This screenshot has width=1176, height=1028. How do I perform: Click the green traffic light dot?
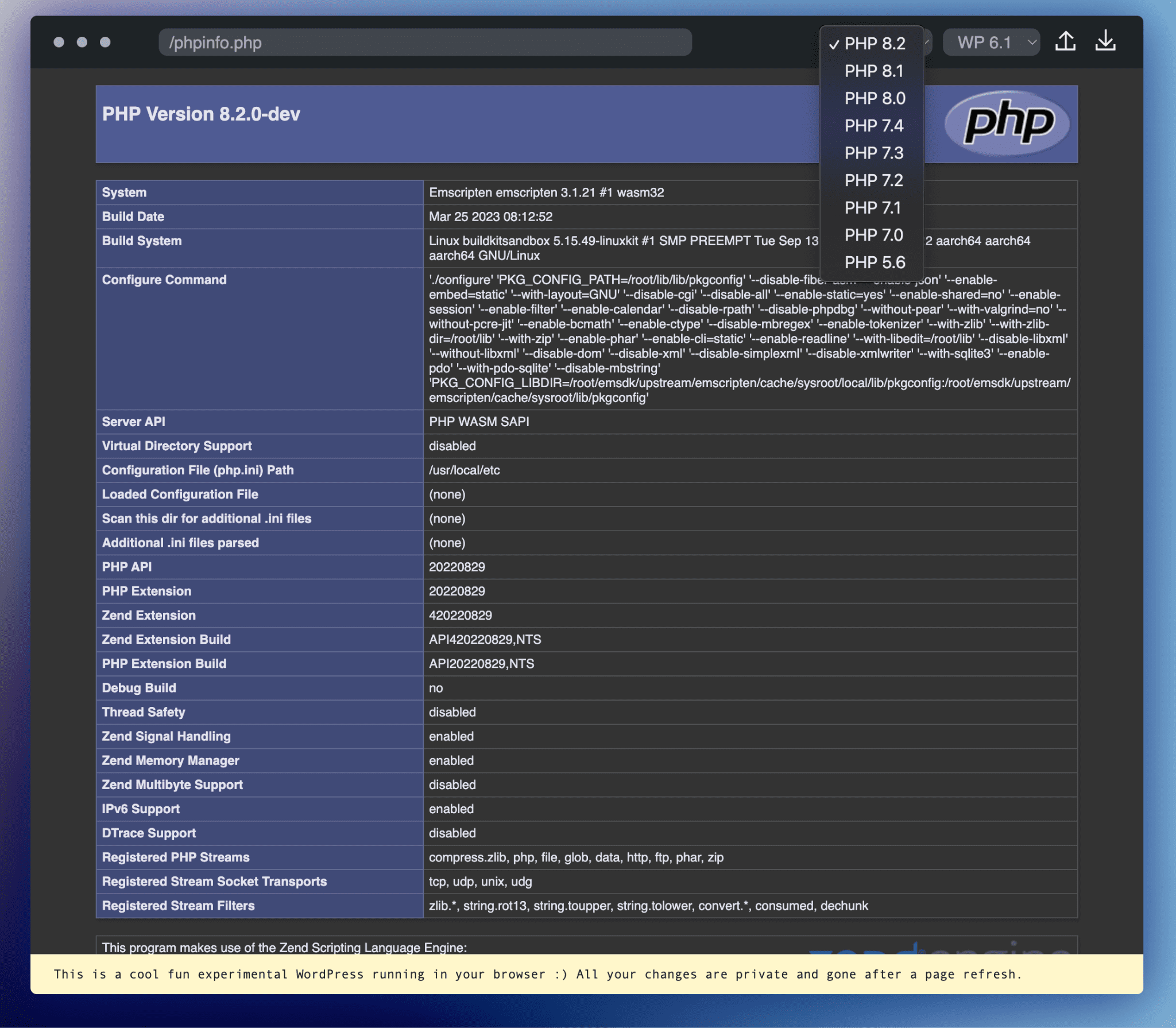click(x=108, y=41)
